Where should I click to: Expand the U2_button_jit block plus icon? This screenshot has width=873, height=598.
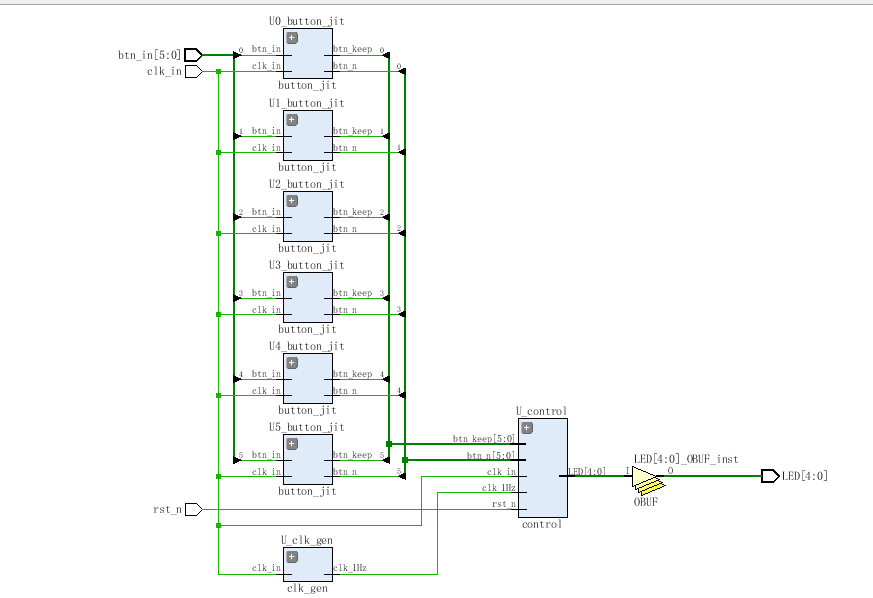point(292,200)
